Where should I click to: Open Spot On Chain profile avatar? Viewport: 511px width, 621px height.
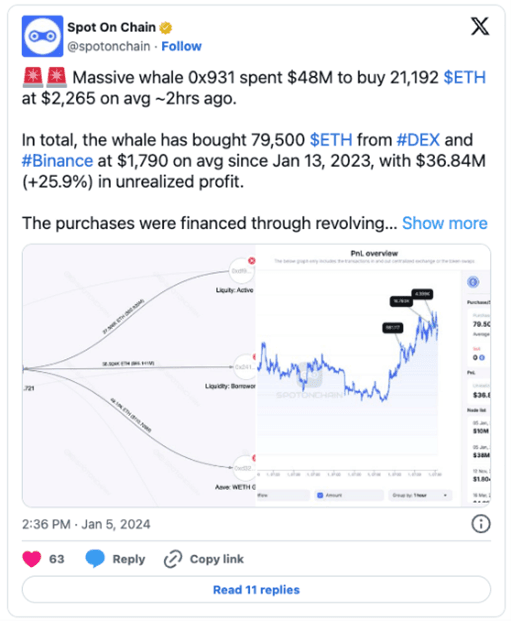[42, 36]
